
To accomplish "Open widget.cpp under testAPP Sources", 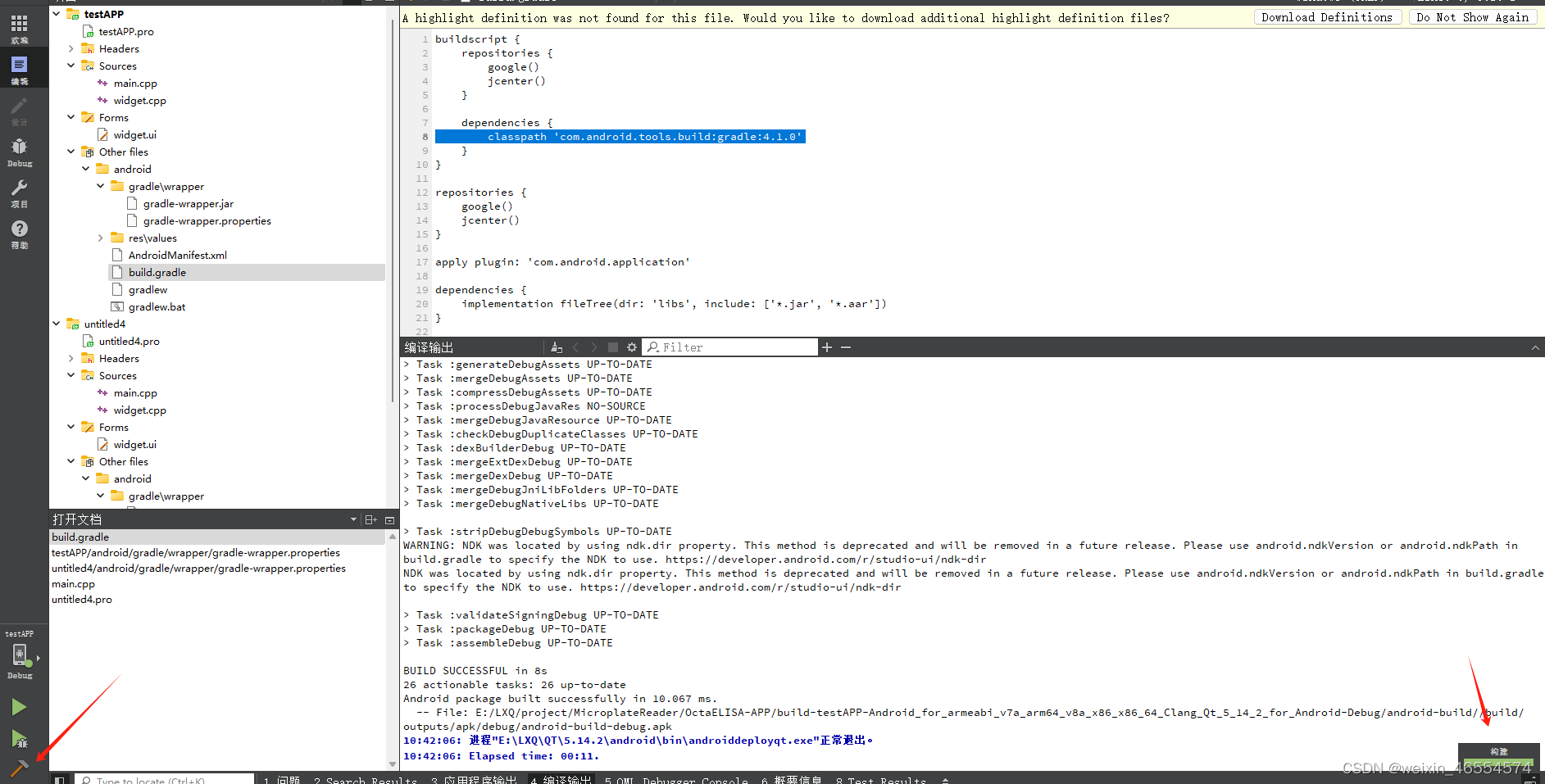I will pyautogui.click(x=139, y=100).
